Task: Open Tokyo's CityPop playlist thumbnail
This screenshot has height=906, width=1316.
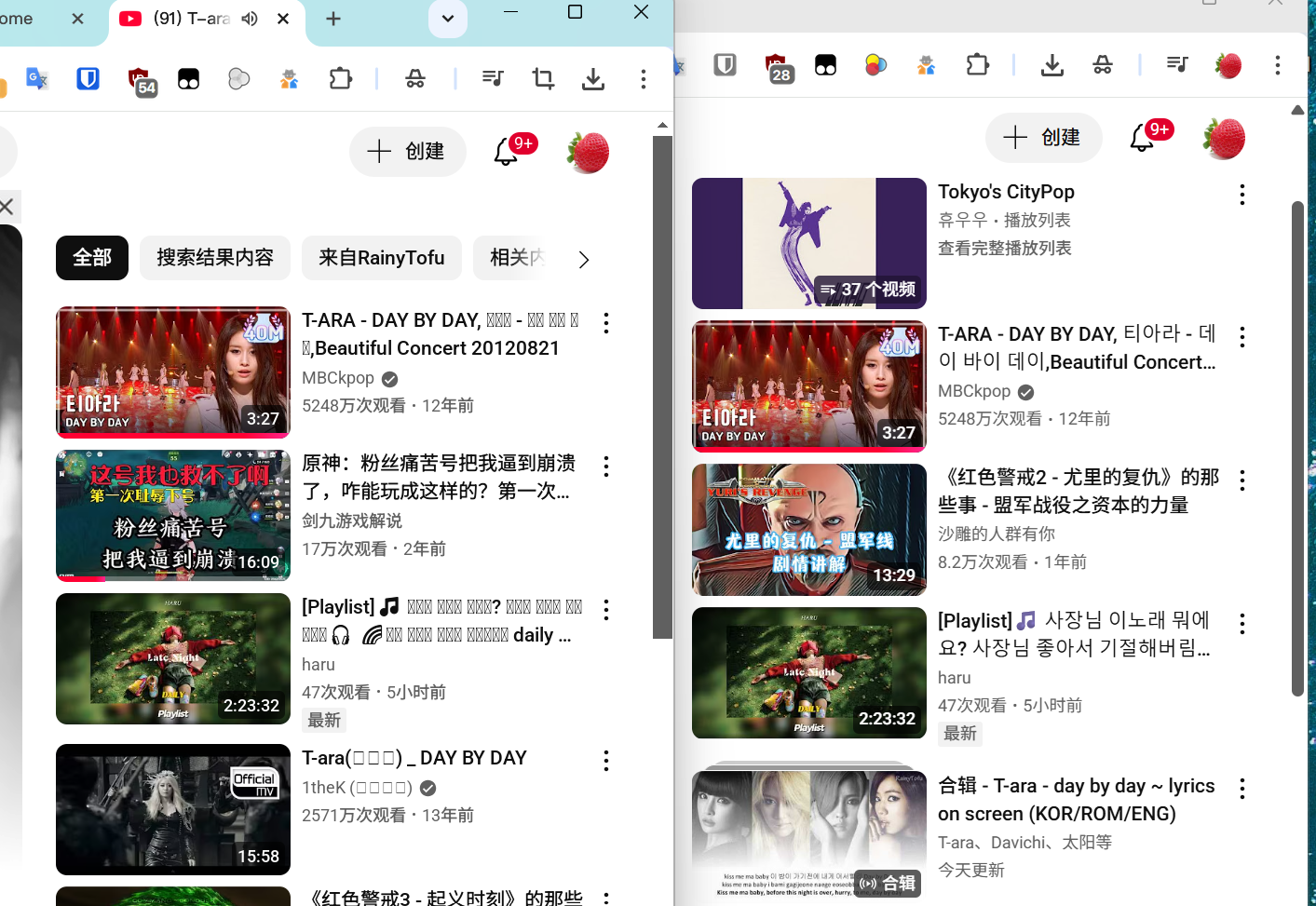Action: [x=809, y=243]
